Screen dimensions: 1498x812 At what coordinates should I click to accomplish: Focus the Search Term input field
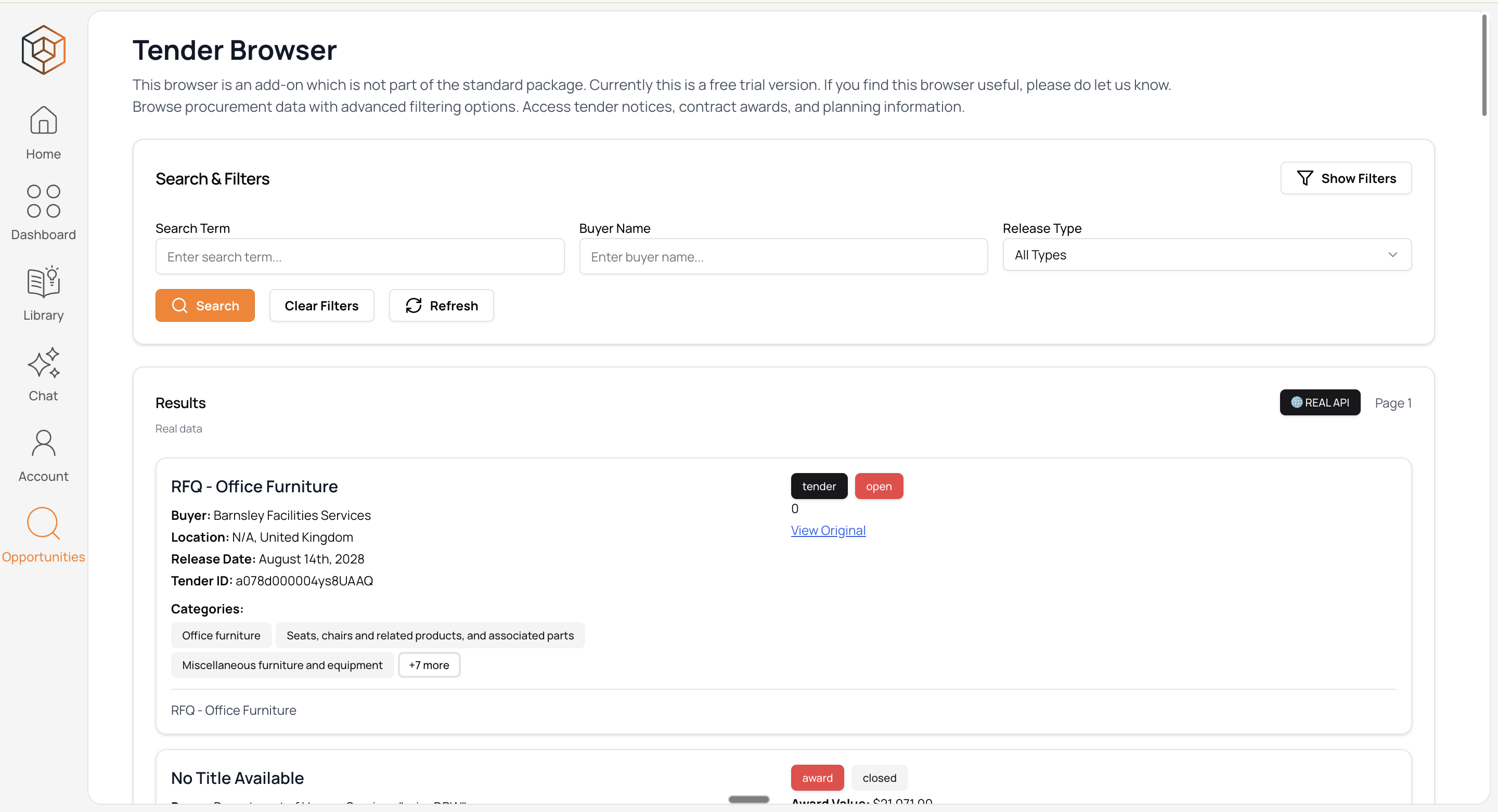click(x=359, y=257)
